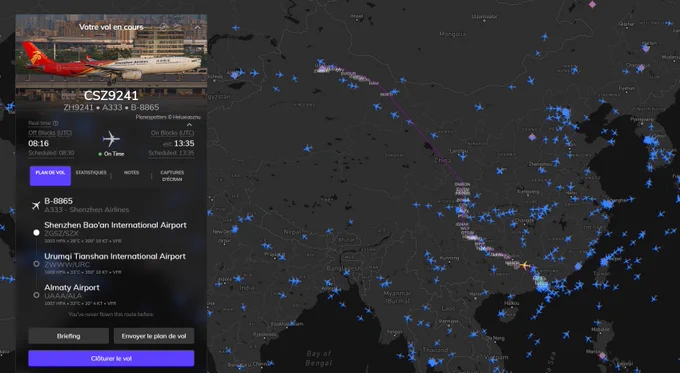The image size is (680, 373).
Task: Click the Almaty Airport name
Action: pos(72,287)
